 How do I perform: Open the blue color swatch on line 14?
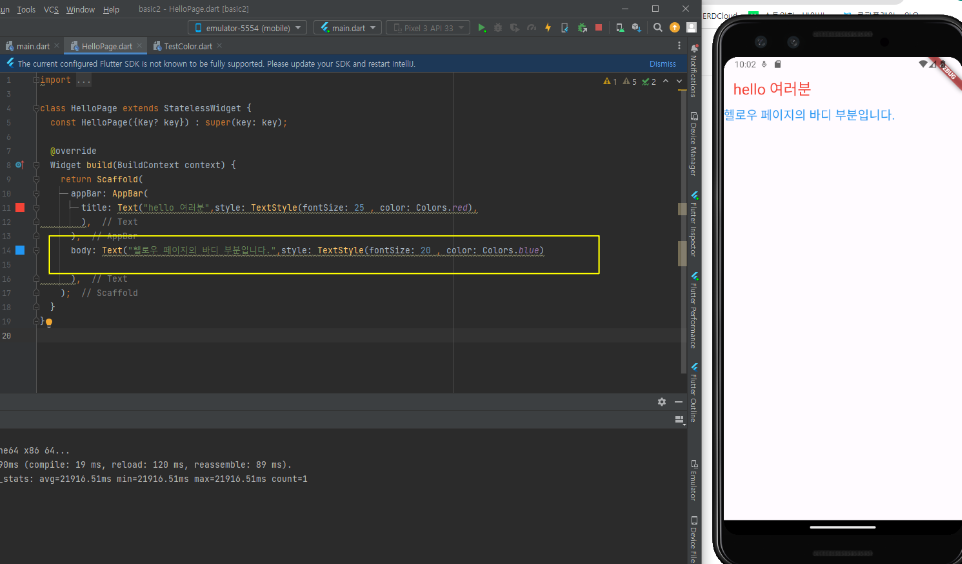click(x=20, y=250)
